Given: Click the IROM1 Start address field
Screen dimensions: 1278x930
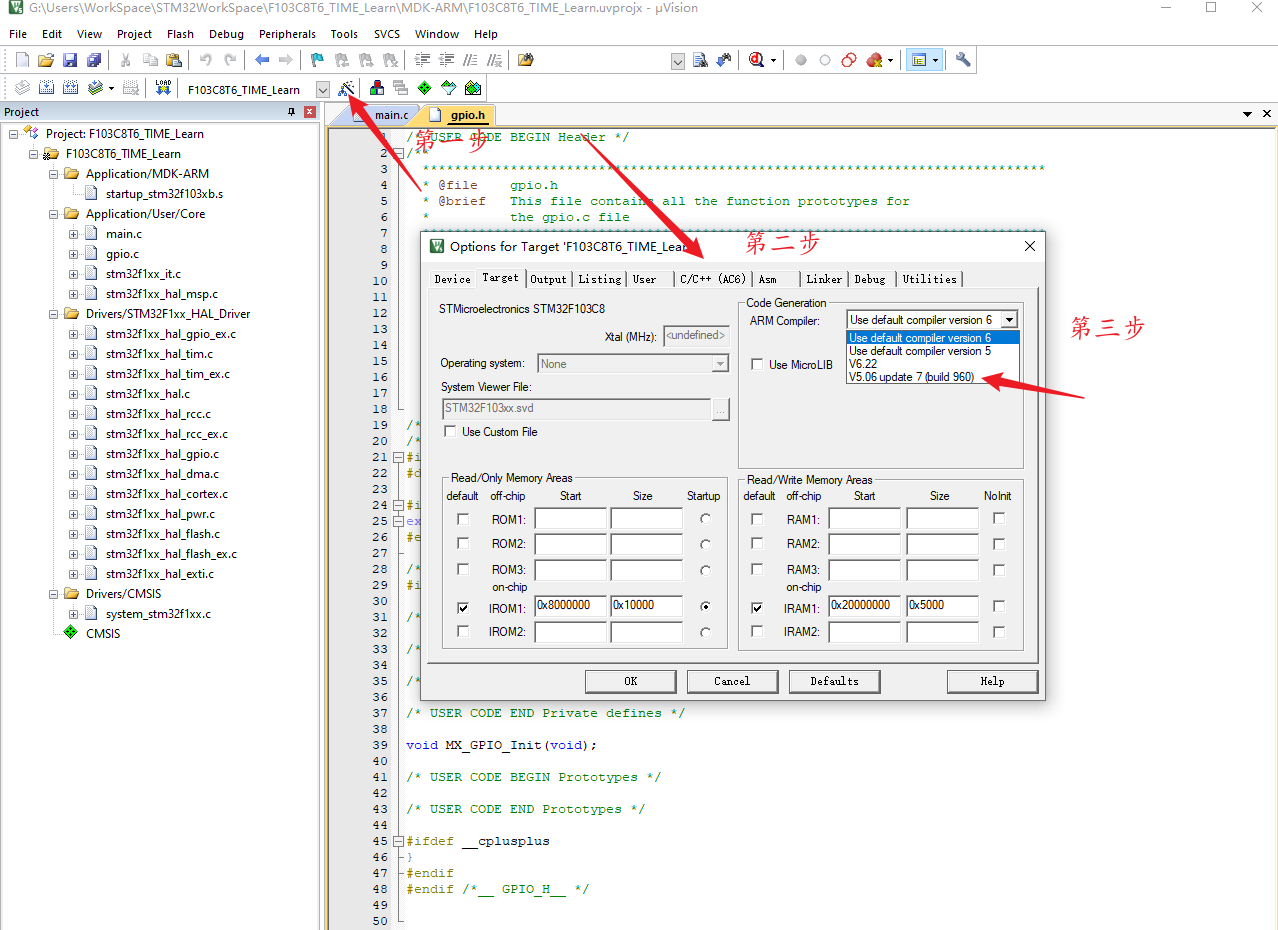Looking at the screenshot, I should (571, 606).
